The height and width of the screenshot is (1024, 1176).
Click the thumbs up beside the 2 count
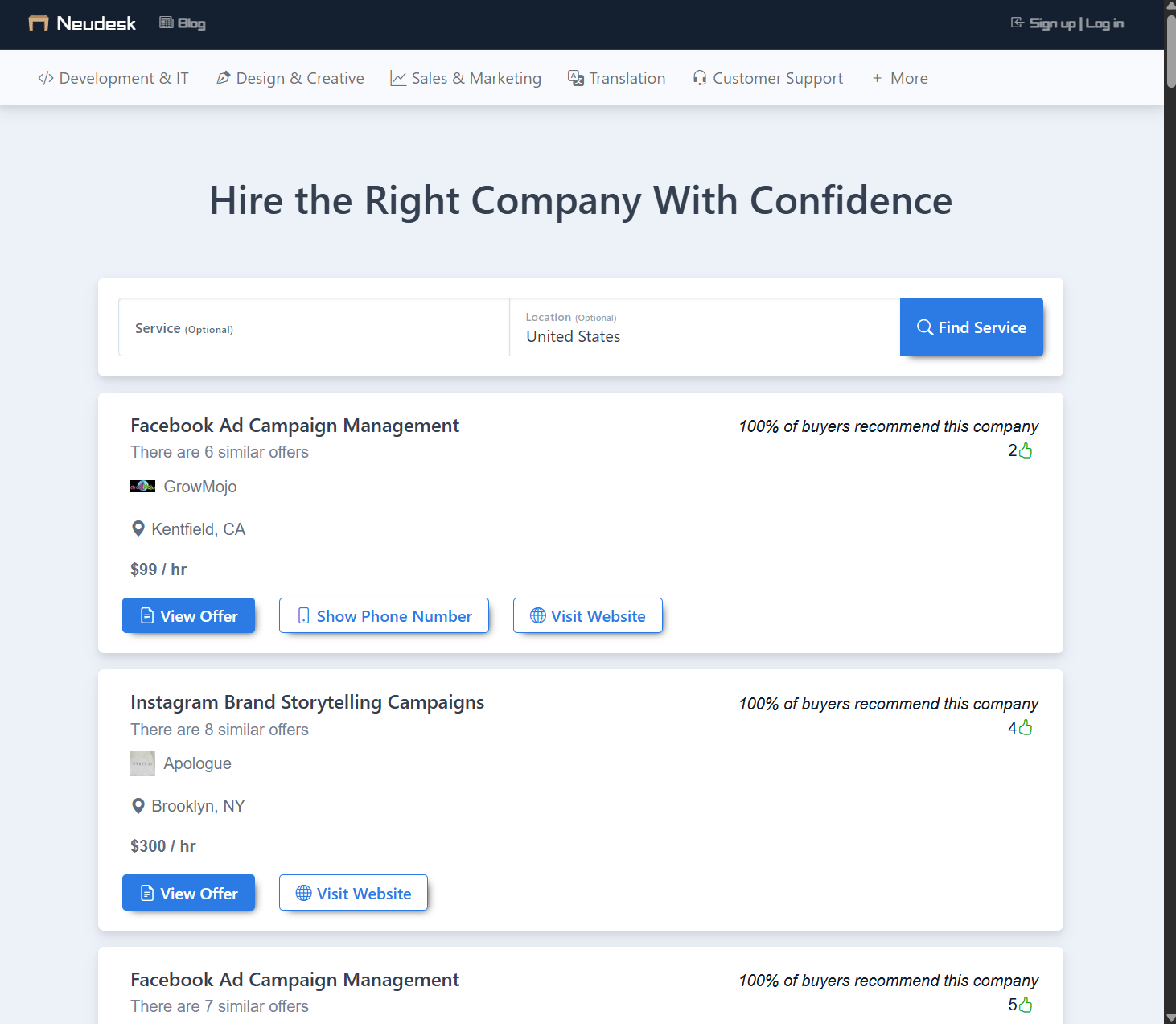click(1025, 450)
